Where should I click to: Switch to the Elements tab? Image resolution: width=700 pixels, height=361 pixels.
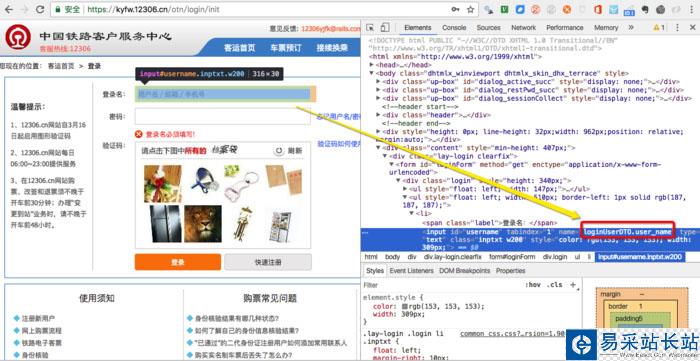coord(418,28)
